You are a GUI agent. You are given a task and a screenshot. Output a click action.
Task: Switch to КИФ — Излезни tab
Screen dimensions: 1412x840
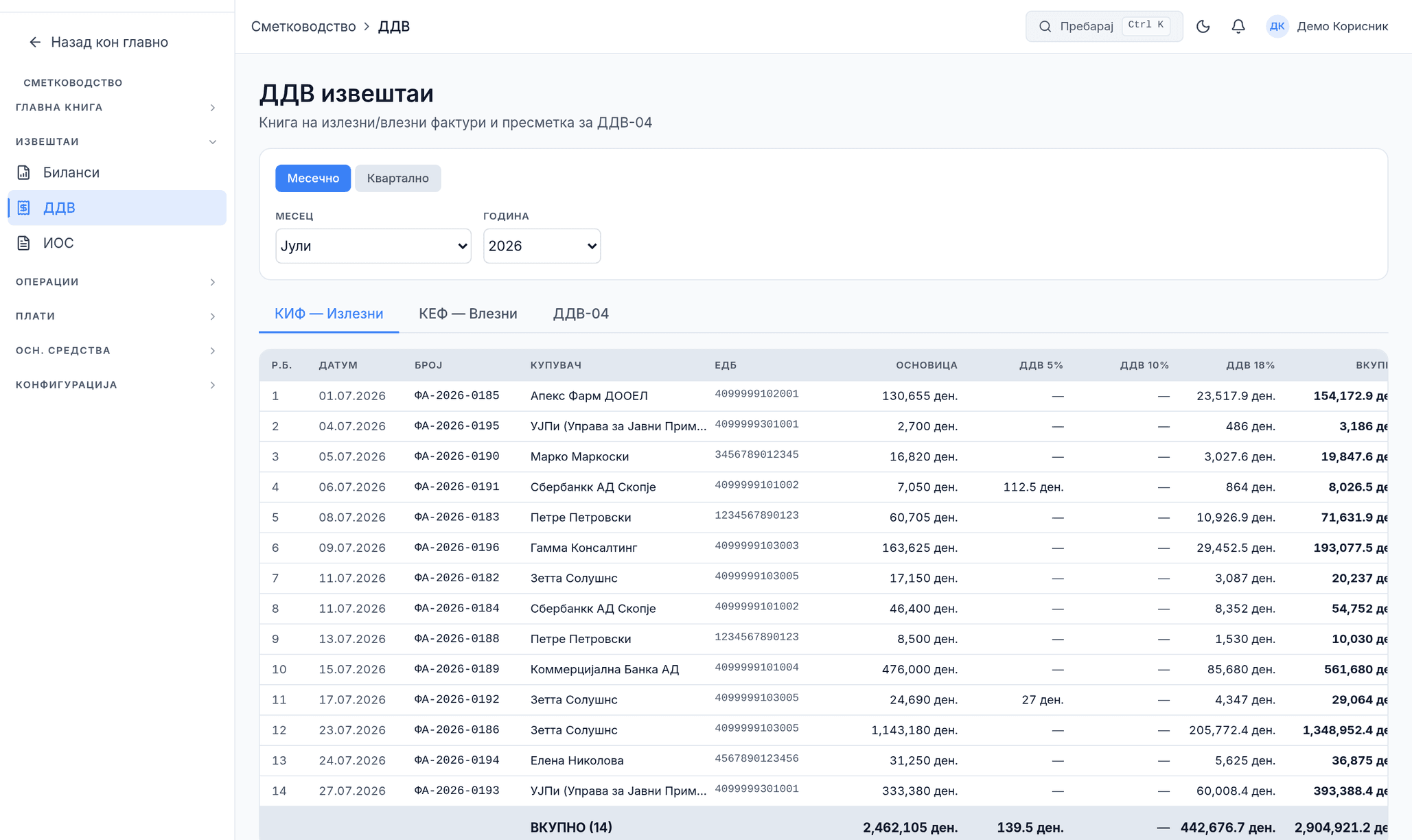[329, 314]
